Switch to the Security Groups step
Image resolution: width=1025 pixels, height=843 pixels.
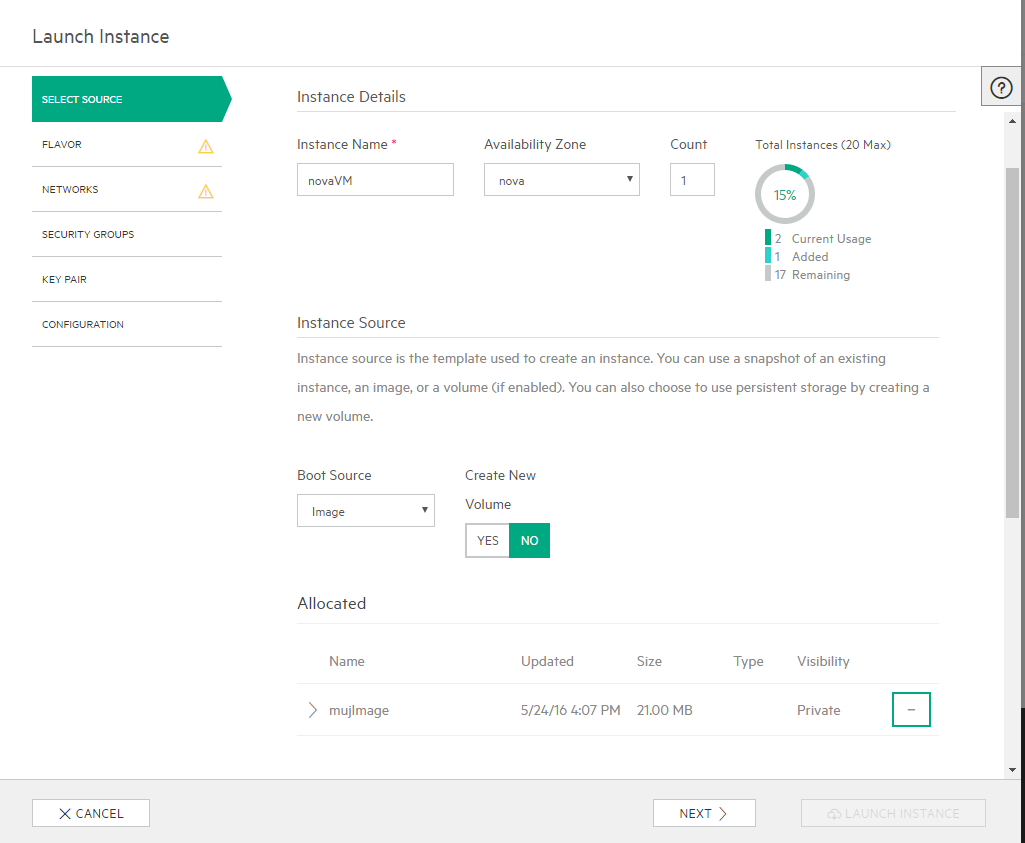click(x=127, y=235)
